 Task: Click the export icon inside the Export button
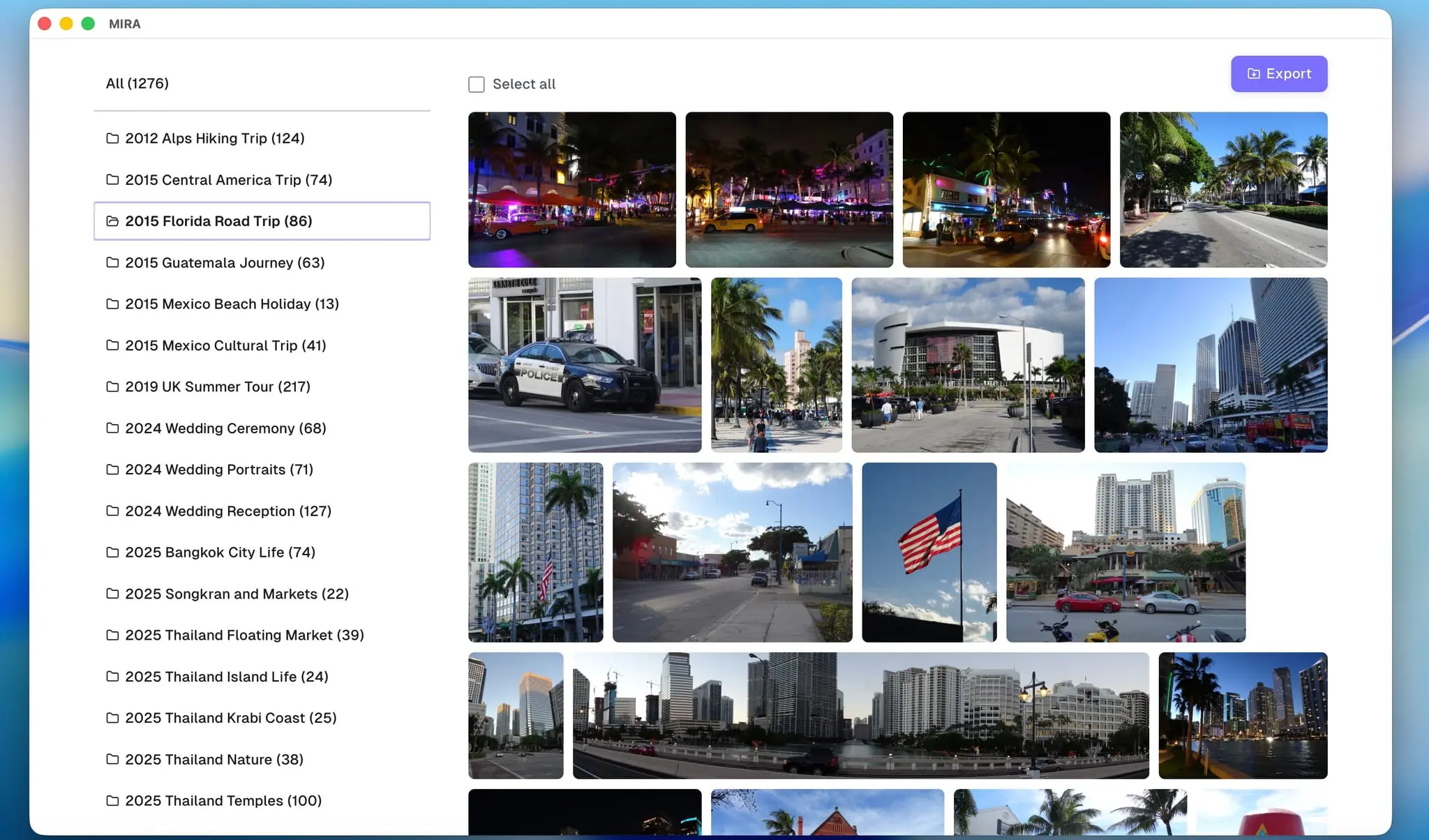coord(1254,74)
